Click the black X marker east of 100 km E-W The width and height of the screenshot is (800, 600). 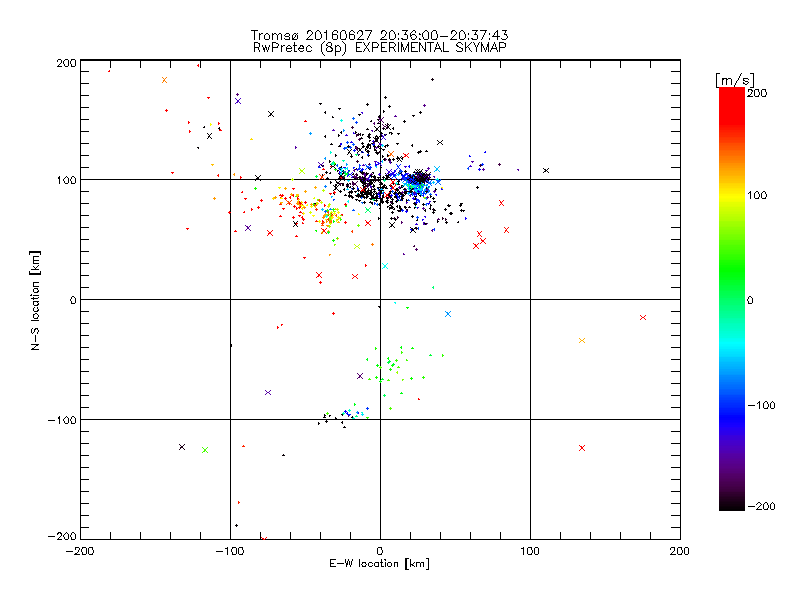546,170
